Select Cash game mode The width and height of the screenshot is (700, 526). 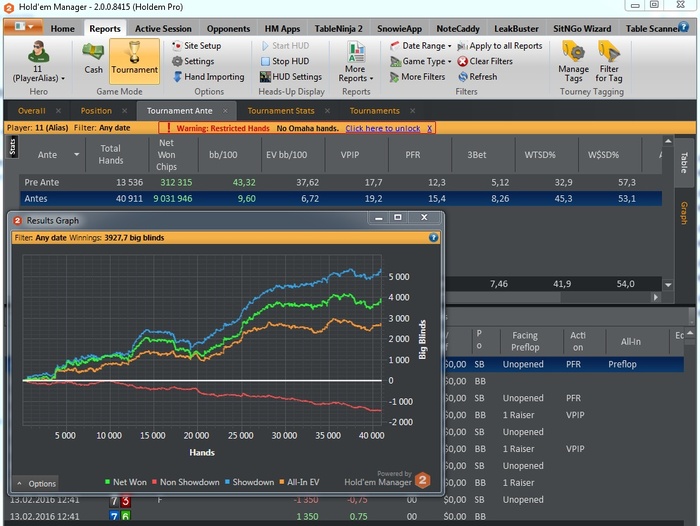pos(93,58)
